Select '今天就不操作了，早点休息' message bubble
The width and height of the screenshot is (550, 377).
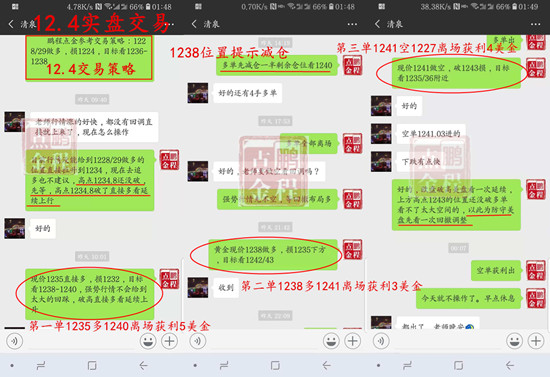[468, 298]
